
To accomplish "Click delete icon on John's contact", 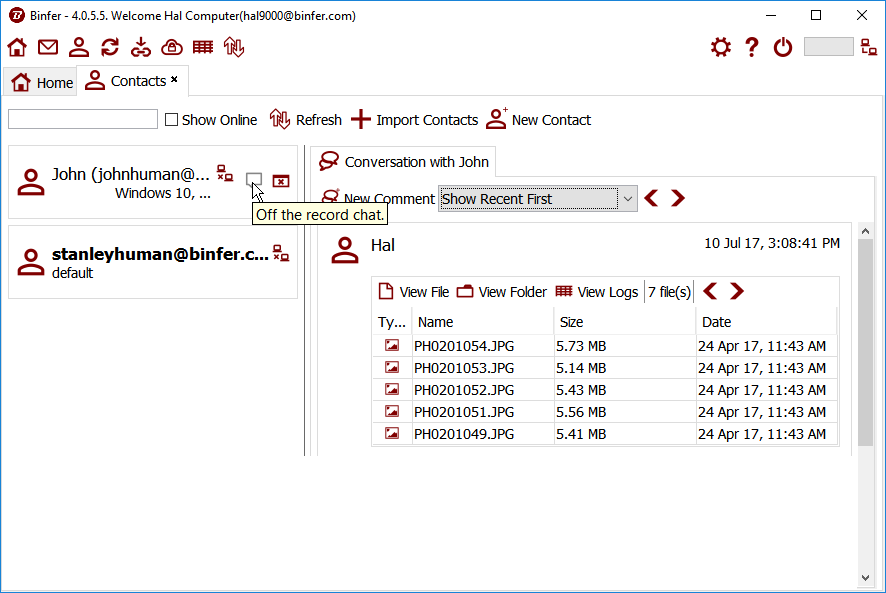I will [x=281, y=181].
